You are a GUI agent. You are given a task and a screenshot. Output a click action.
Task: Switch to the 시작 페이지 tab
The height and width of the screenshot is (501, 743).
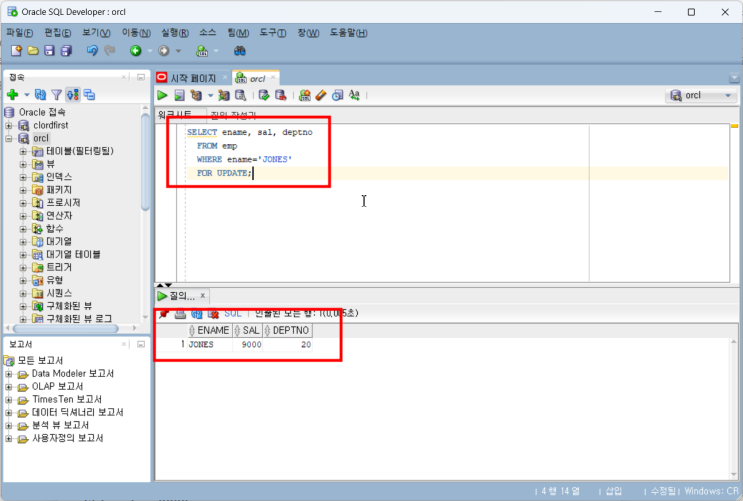[x=192, y=78]
